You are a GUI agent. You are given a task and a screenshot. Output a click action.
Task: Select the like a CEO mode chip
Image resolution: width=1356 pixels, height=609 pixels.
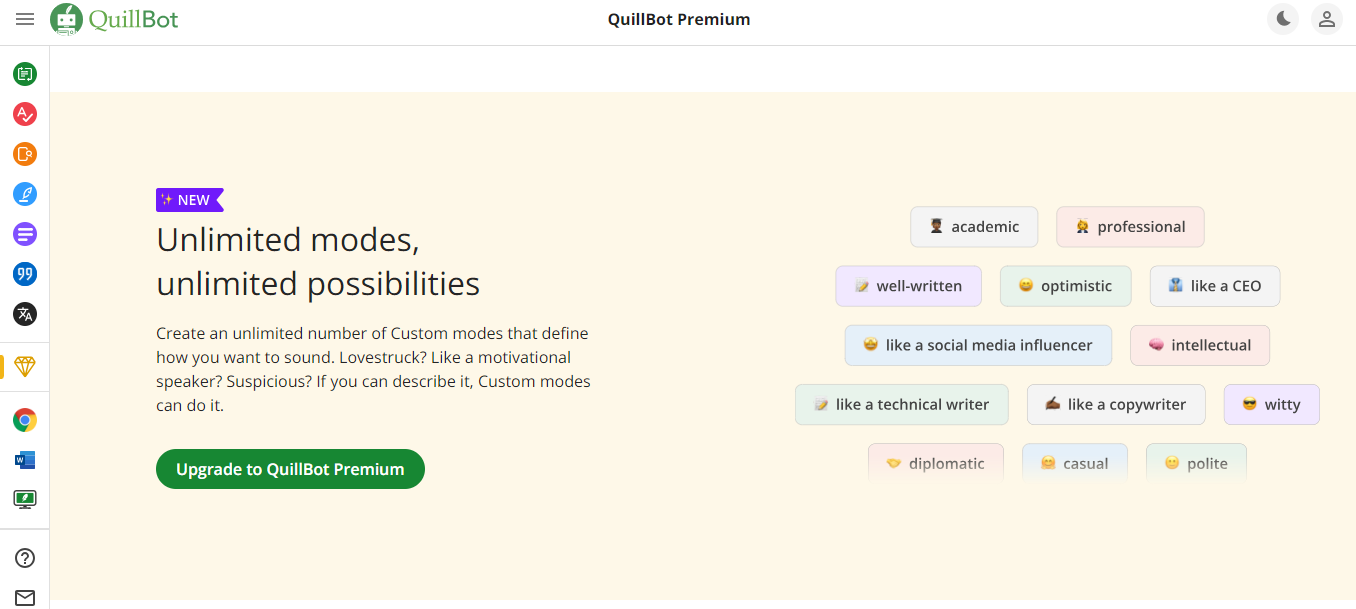click(x=1214, y=286)
